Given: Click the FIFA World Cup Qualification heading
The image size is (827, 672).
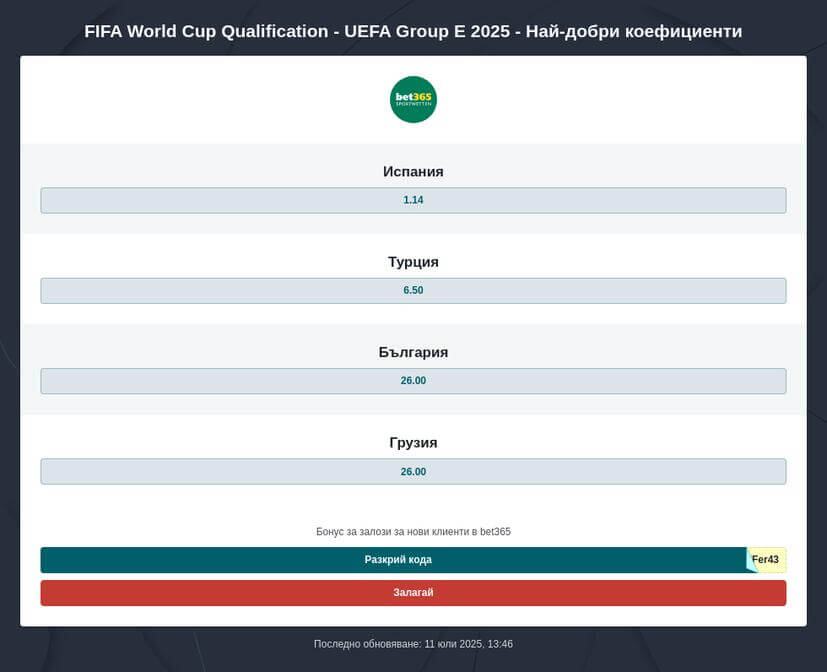Looking at the screenshot, I should 413,32.
